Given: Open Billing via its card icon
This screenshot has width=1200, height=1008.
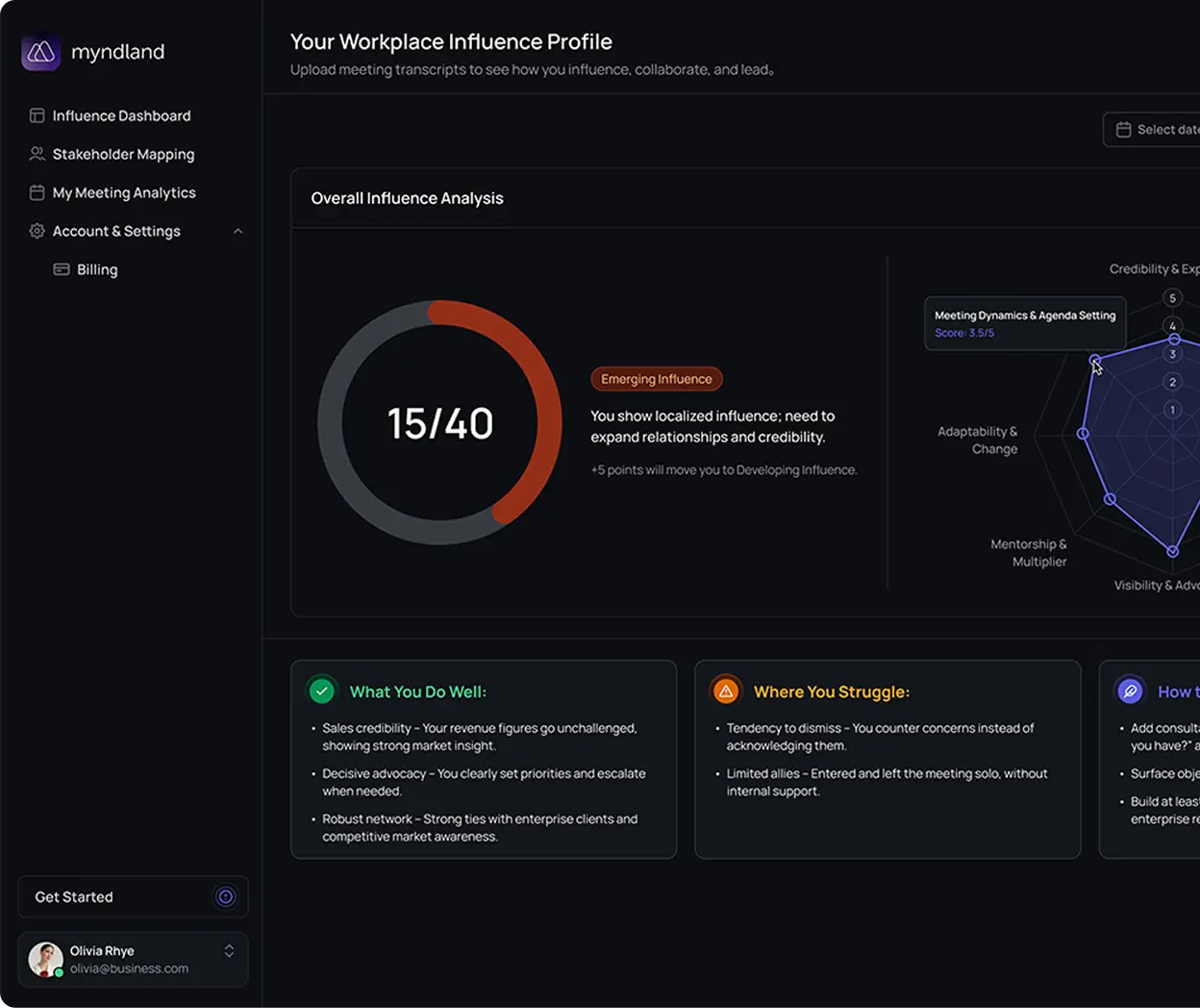Looking at the screenshot, I should tap(62, 269).
